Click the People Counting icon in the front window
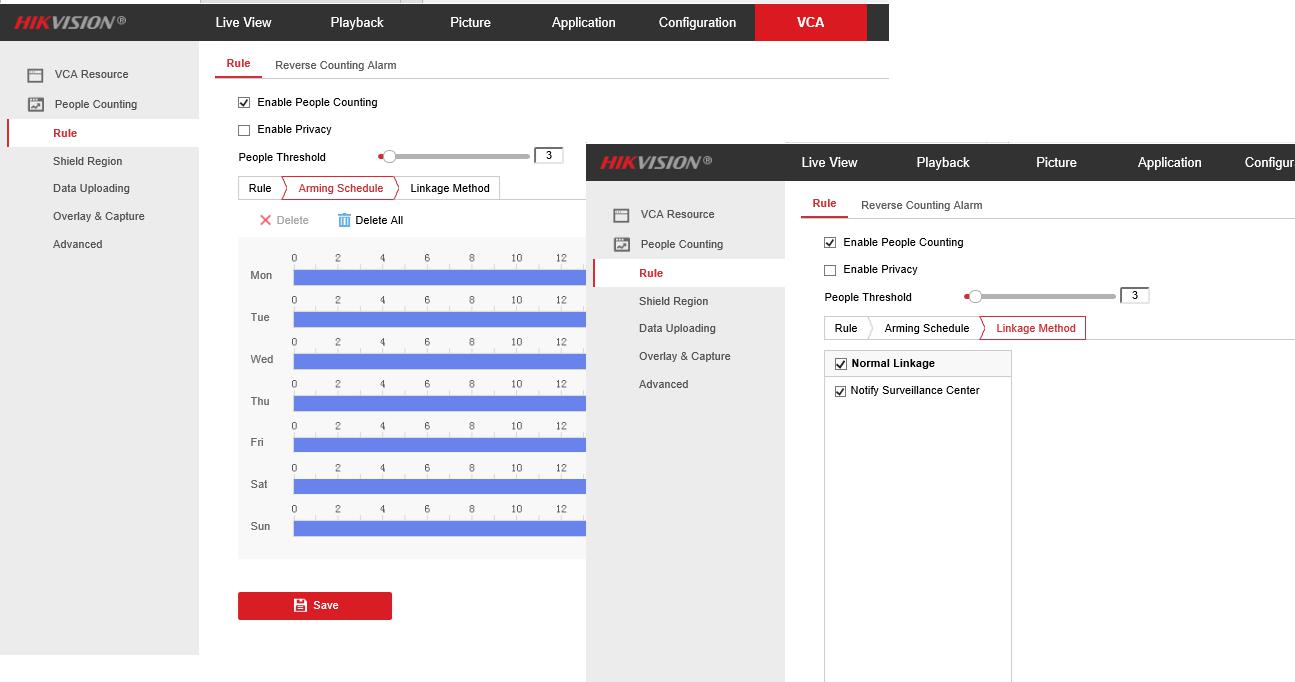 click(x=621, y=244)
